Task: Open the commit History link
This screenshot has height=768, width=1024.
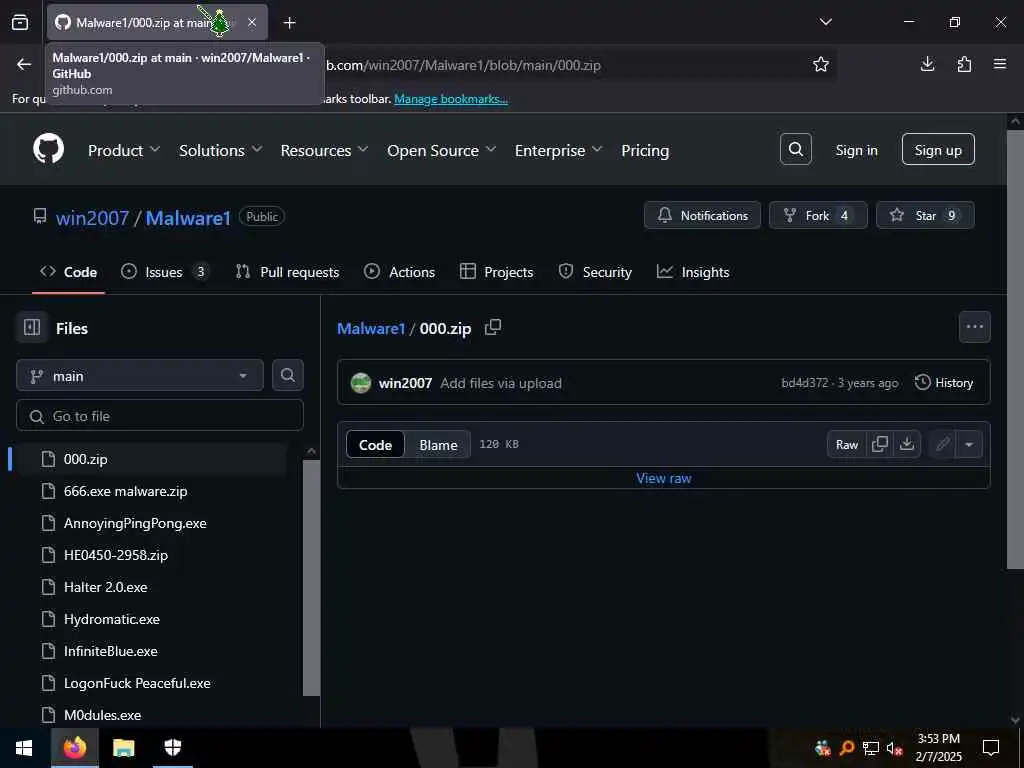Action: click(944, 383)
